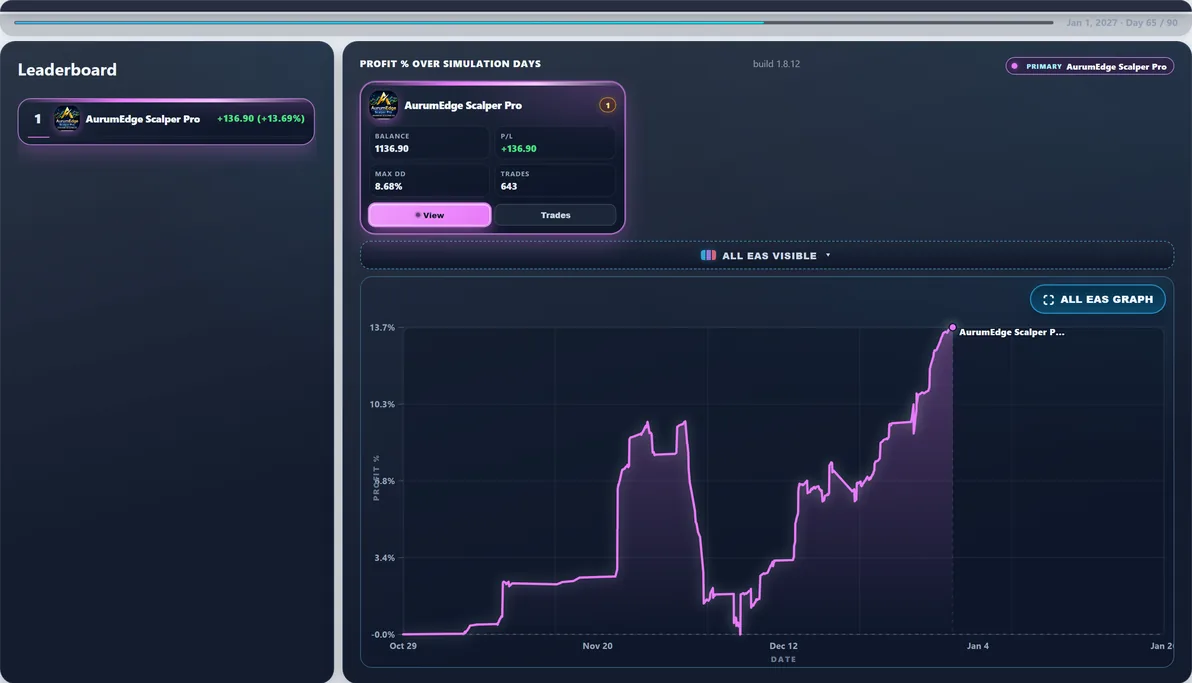
Task: Click the AurumEdge Scalper P... chart label
Action: click(1011, 332)
